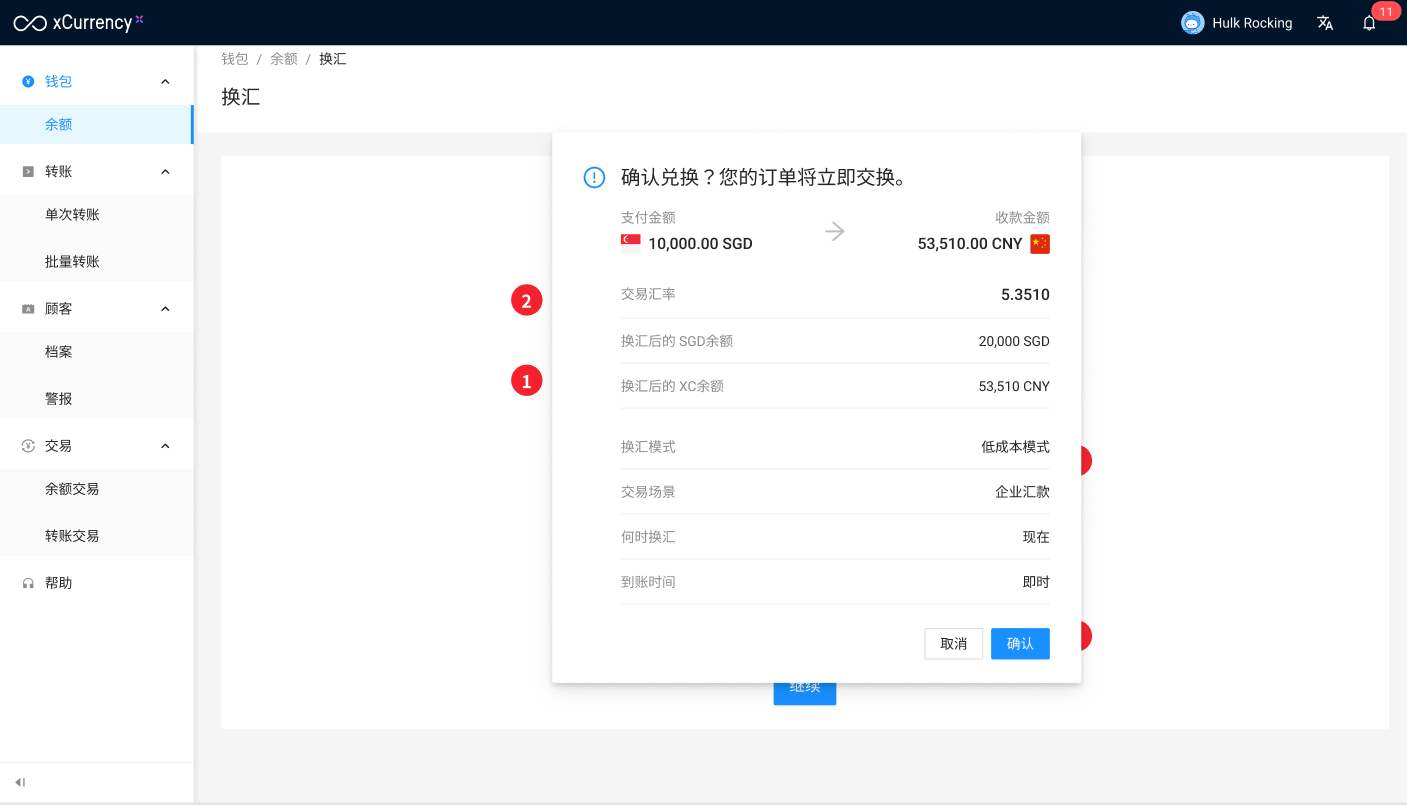Open the 帮助 menu item

point(58,583)
